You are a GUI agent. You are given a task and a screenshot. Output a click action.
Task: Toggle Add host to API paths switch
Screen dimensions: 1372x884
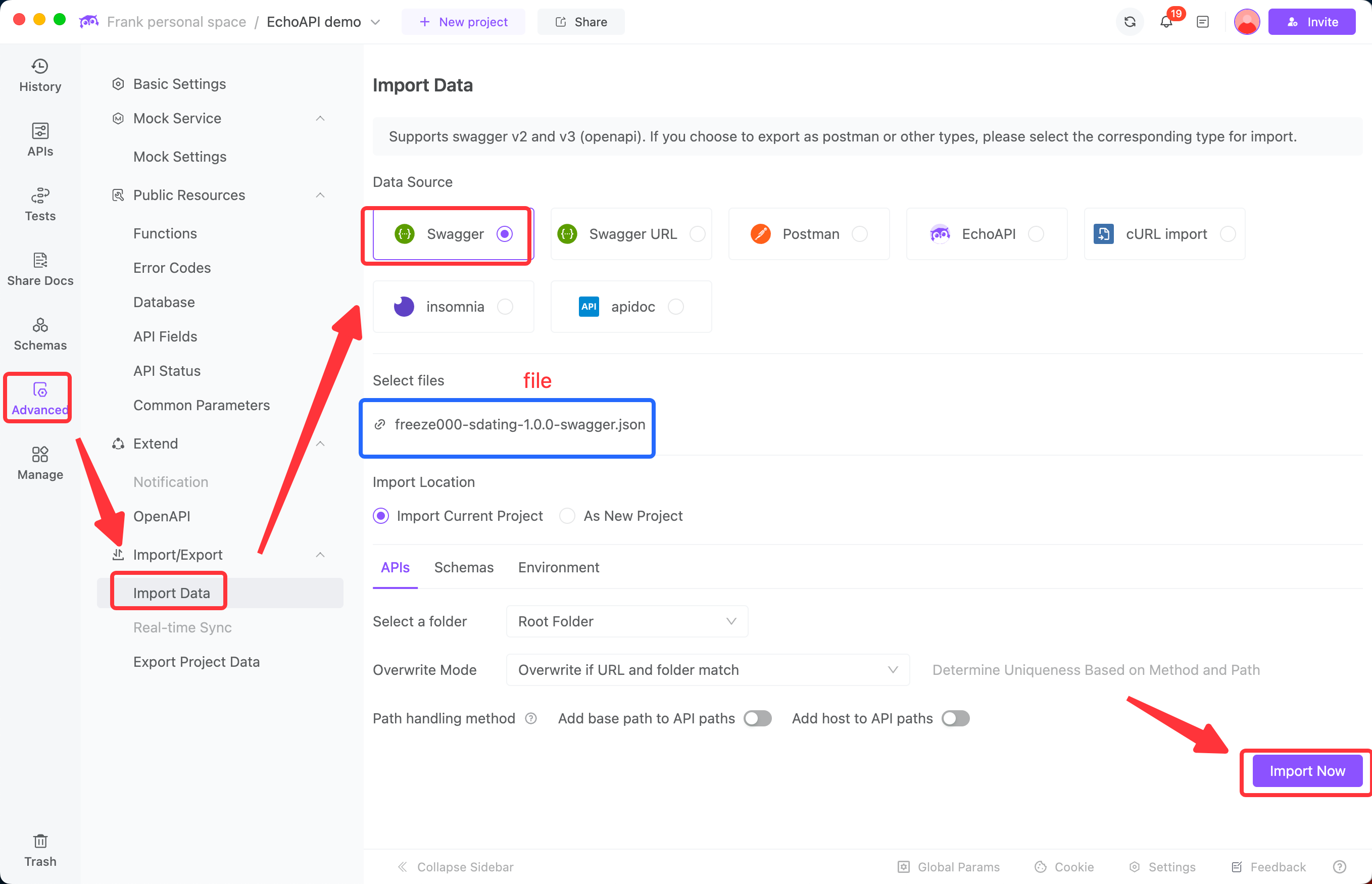click(x=955, y=718)
